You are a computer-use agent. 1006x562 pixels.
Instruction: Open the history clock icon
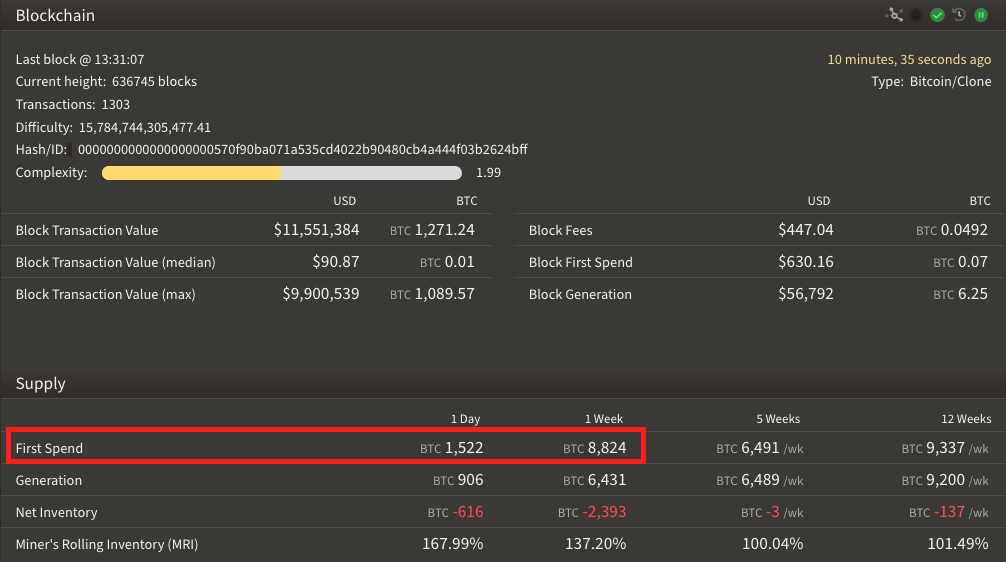point(959,15)
